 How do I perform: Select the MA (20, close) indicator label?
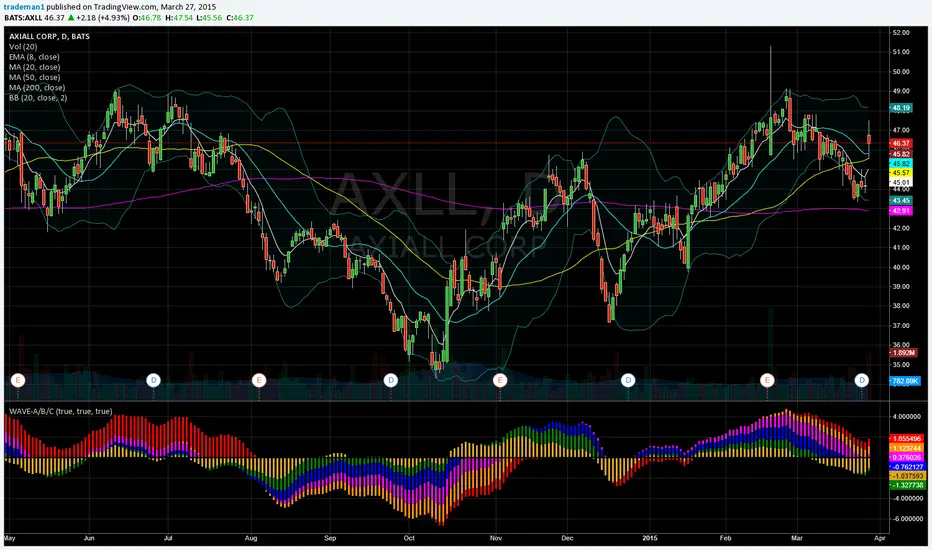(34, 67)
